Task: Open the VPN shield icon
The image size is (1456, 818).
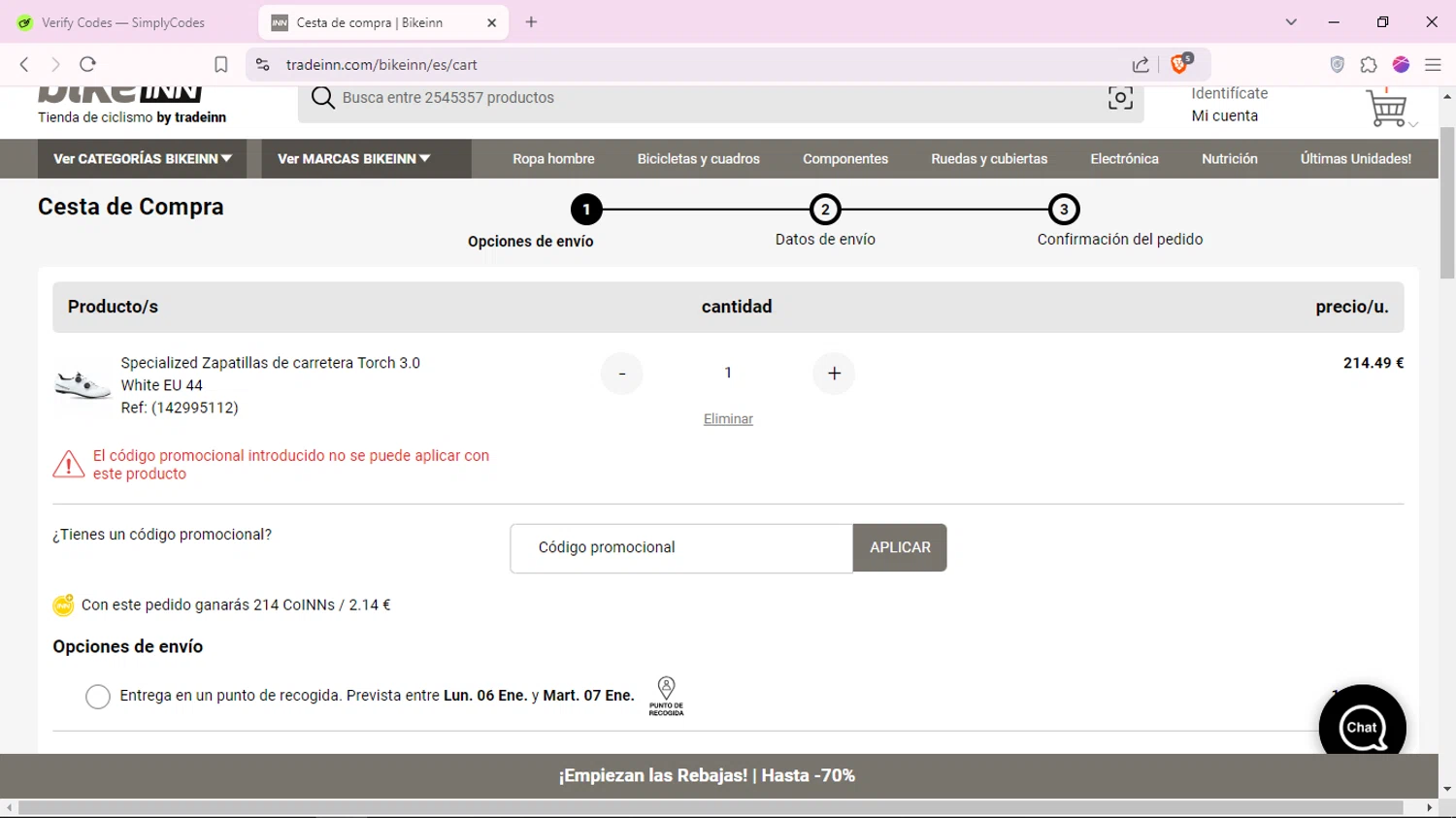Action: point(1338,65)
